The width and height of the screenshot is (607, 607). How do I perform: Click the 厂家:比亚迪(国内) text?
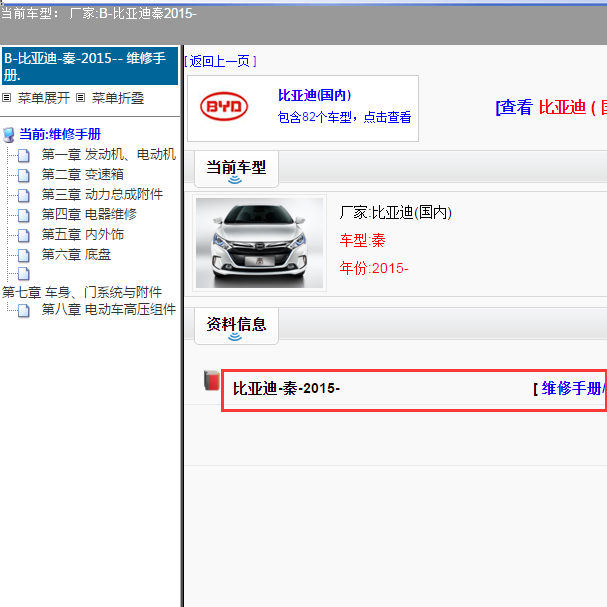[396, 213]
